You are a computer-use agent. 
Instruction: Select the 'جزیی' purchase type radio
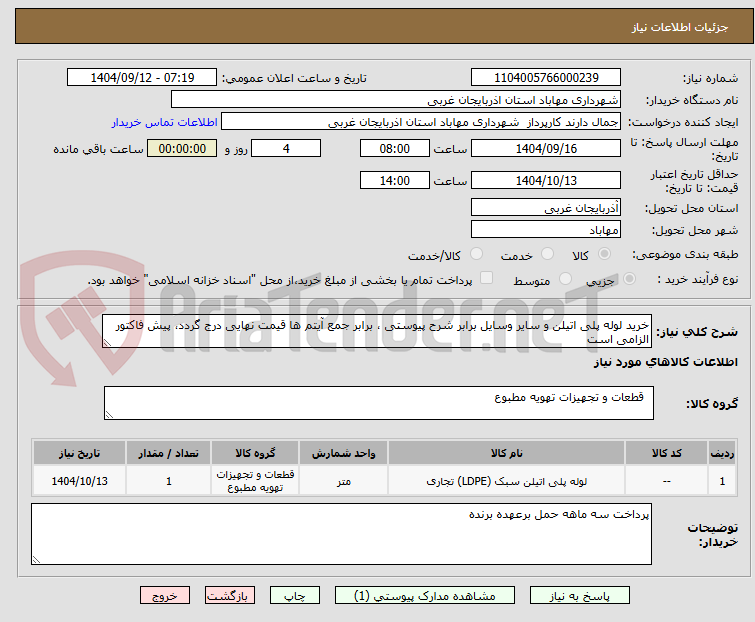629,279
